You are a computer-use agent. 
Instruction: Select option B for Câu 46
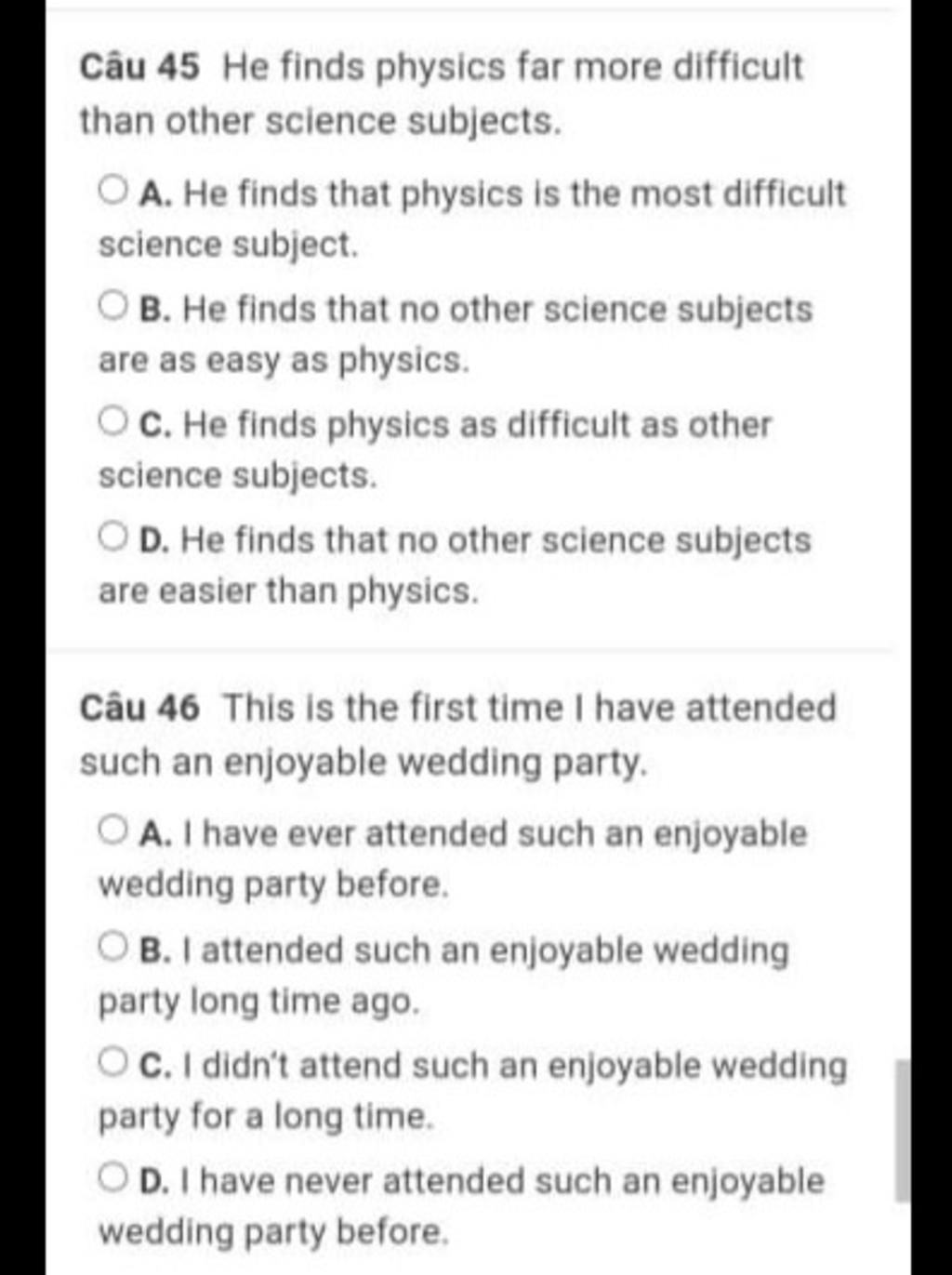112,948
